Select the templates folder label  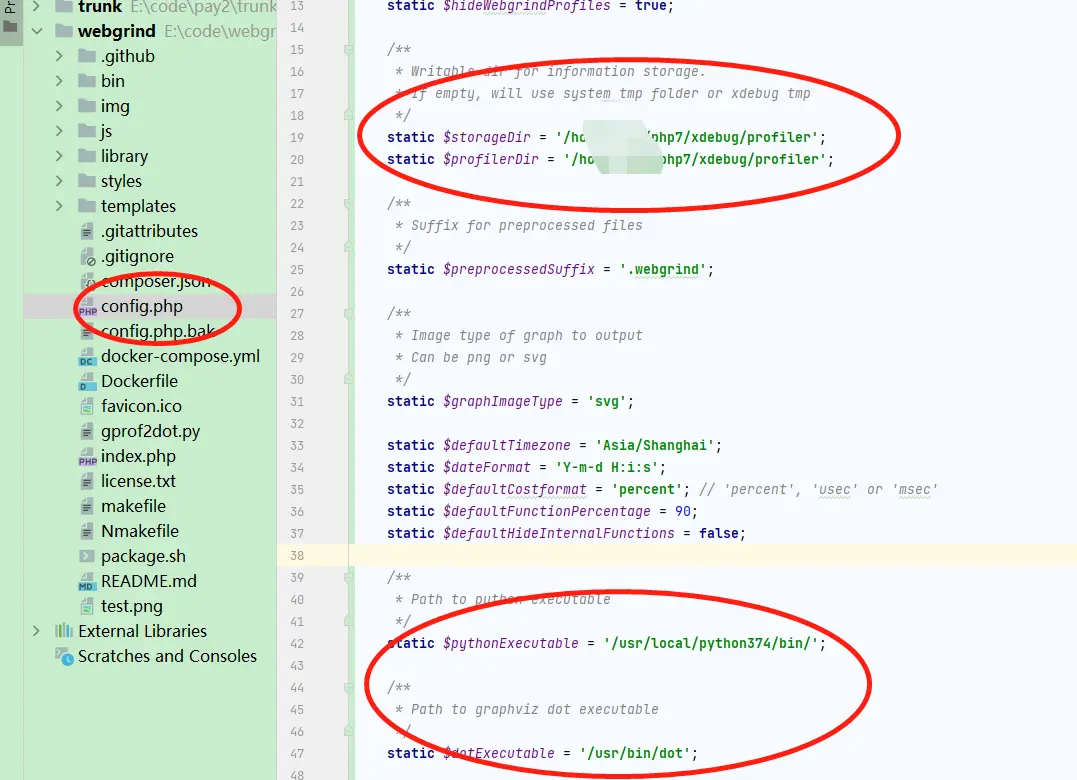pos(138,206)
